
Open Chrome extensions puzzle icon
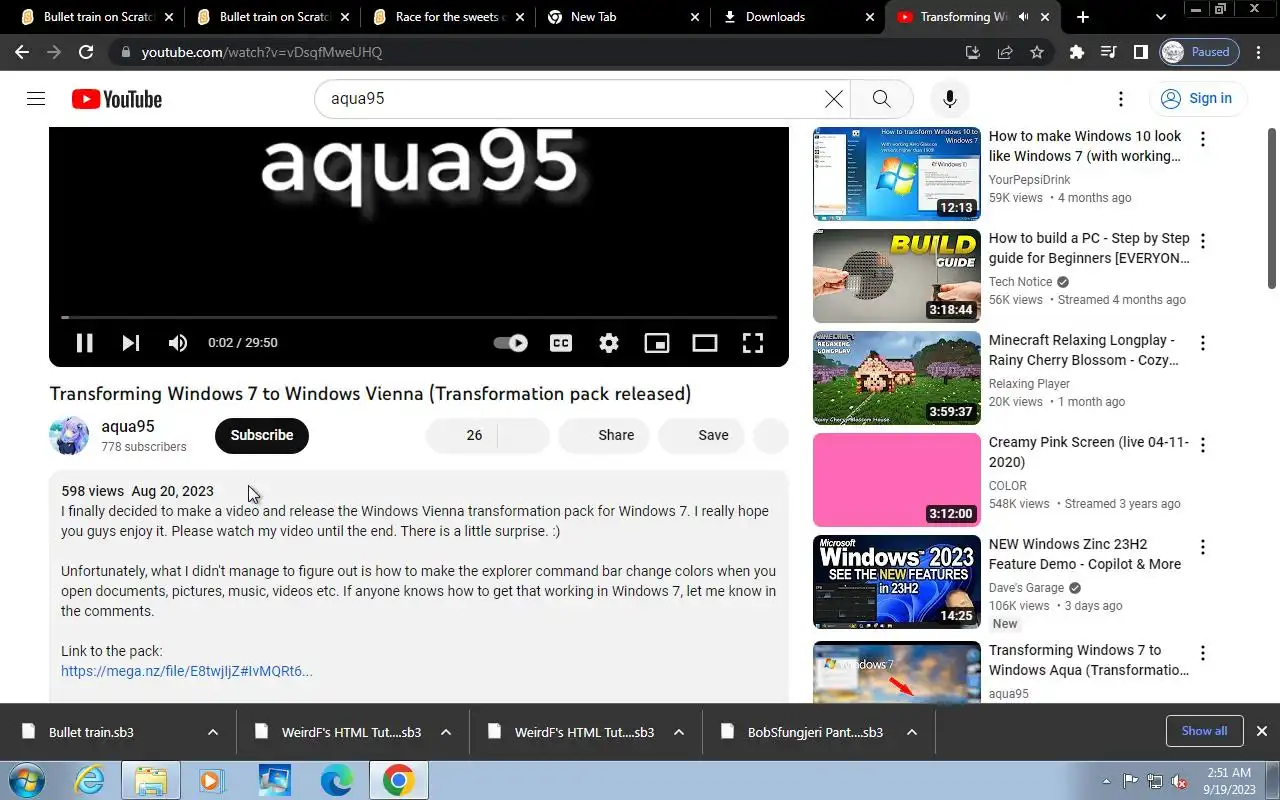pyautogui.click(x=1077, y=52)
